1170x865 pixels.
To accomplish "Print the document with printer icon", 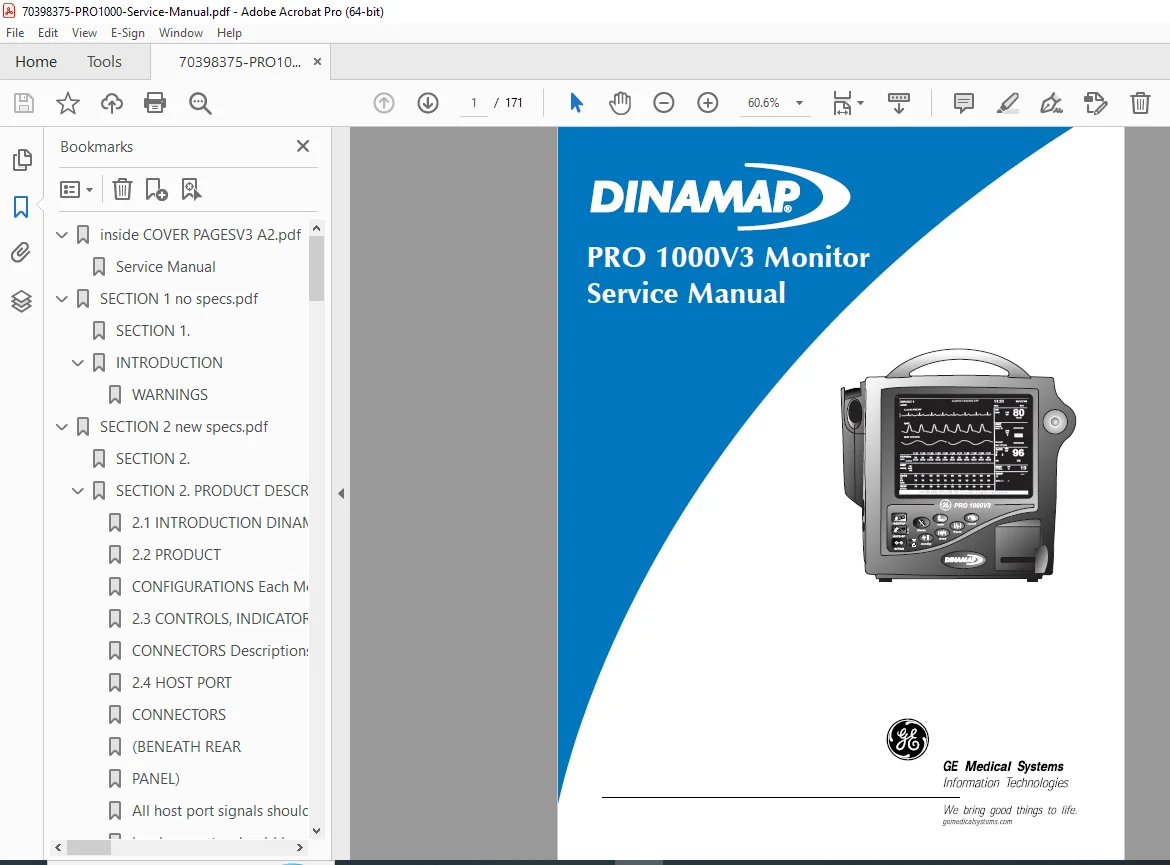I will tap(155, 103).
